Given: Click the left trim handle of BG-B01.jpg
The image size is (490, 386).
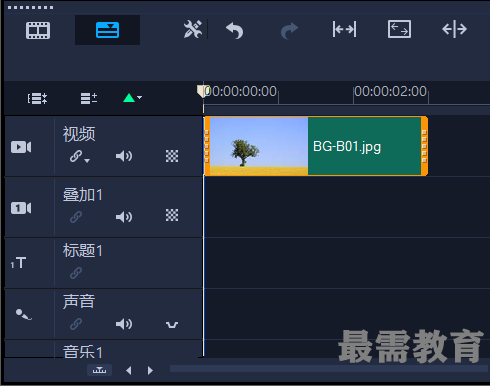Looking at the screenshot, I should [x=207, y=146].
